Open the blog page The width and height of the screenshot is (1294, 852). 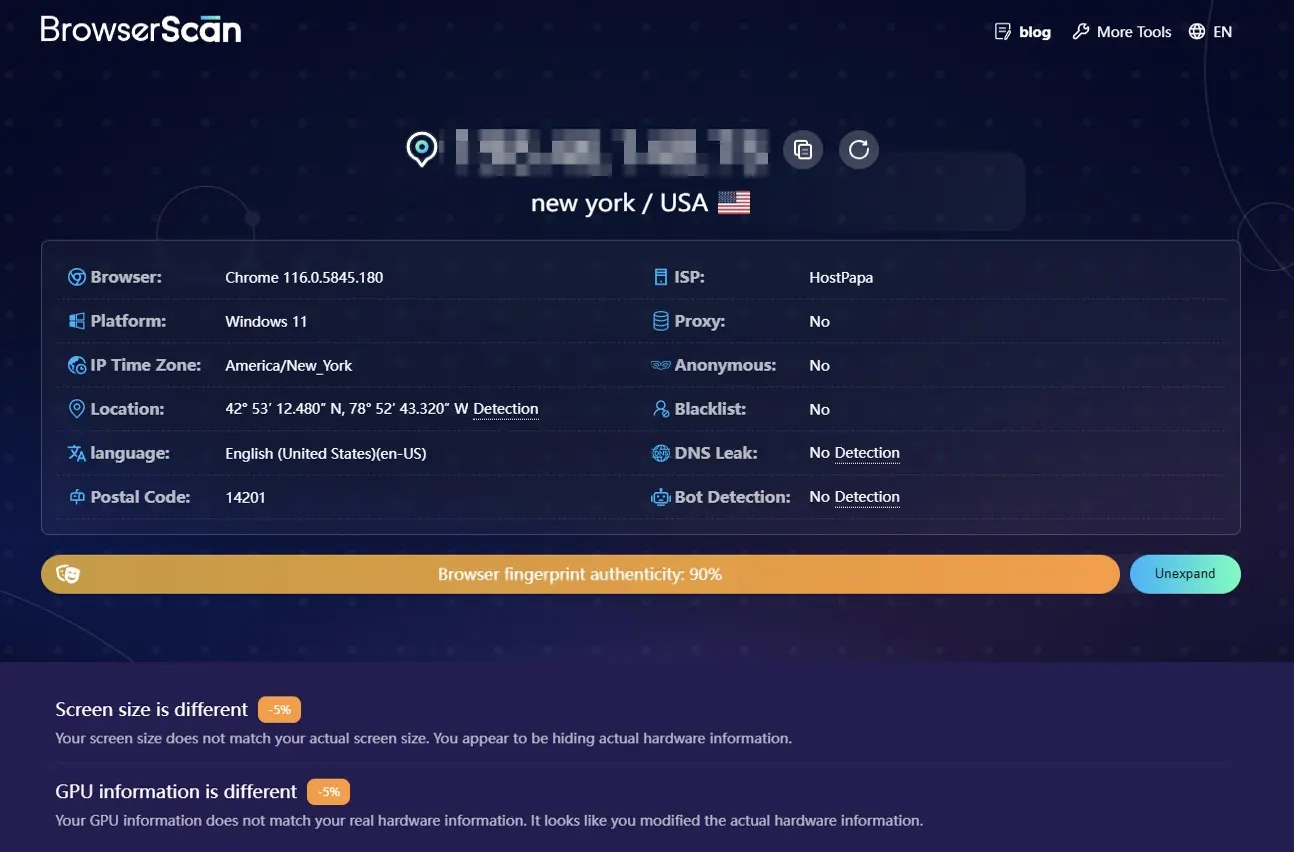click(x=1022, y=31)
